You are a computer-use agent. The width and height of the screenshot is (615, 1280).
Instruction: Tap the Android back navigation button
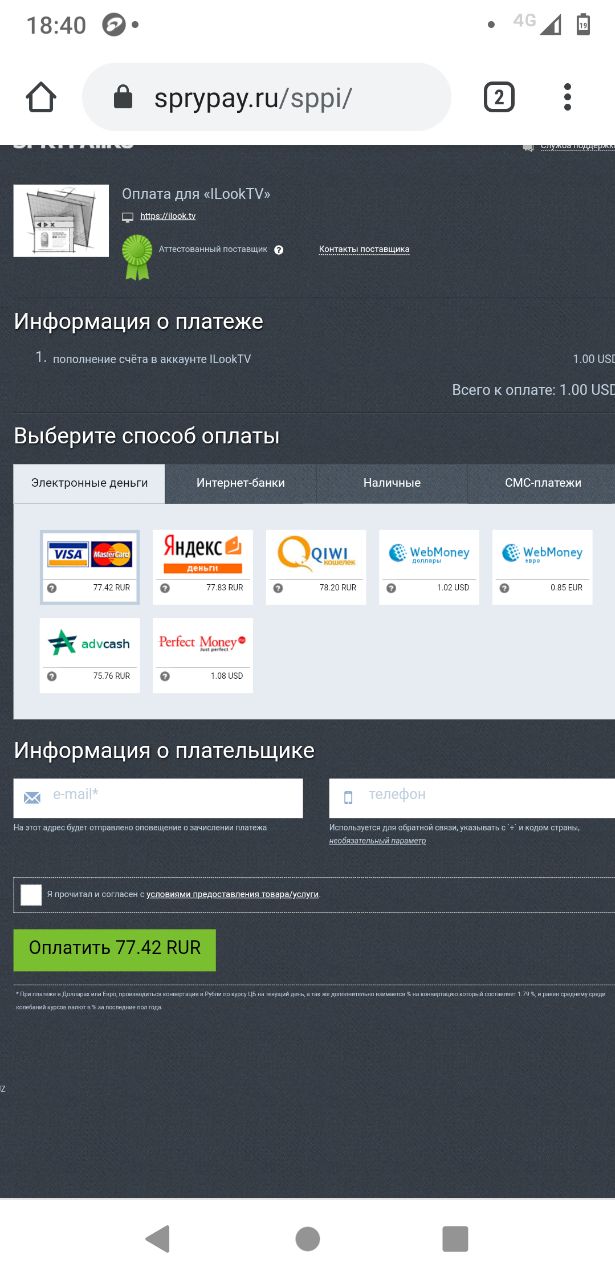[157, 1239]
